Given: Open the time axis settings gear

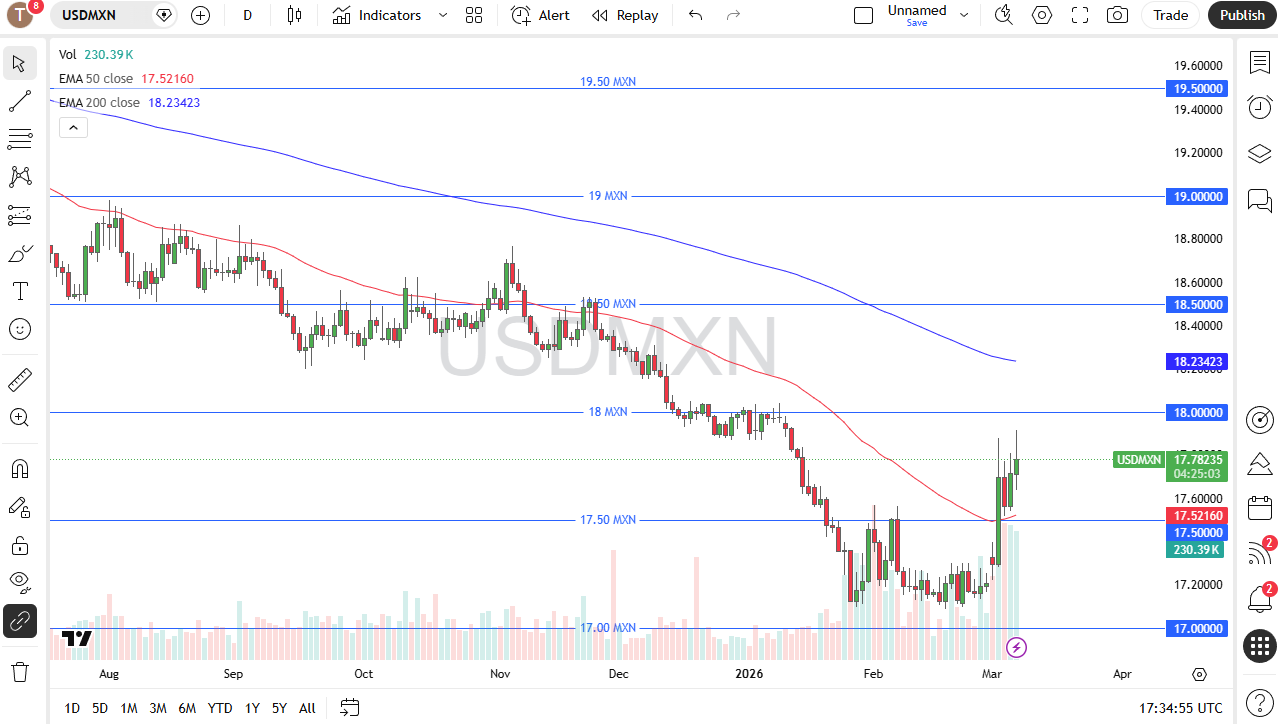Looking at the screenshot, I should coord(1199,674).
